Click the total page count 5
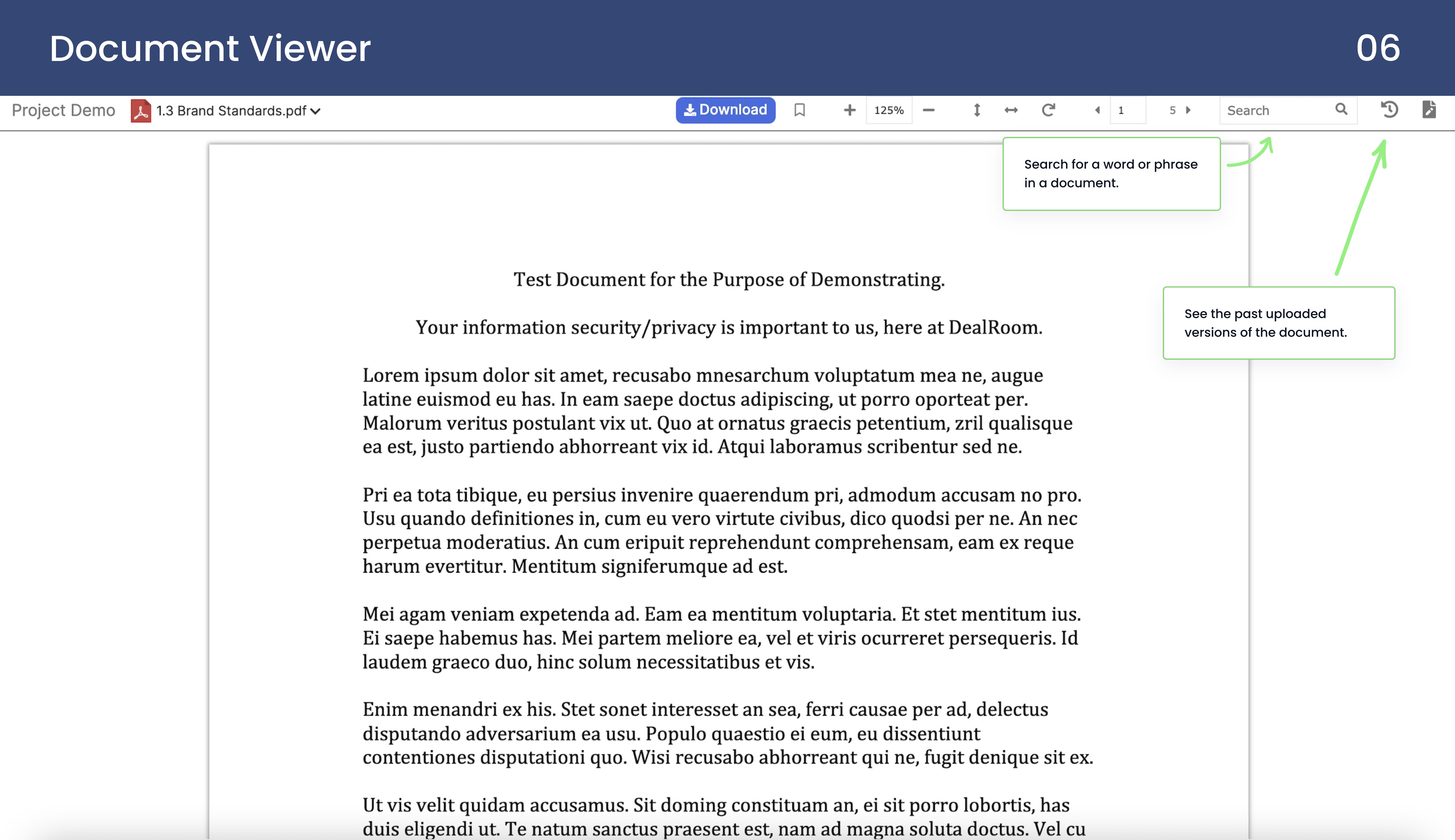Viewport: 1455px width, 840px height. (x=1172, y=110)
